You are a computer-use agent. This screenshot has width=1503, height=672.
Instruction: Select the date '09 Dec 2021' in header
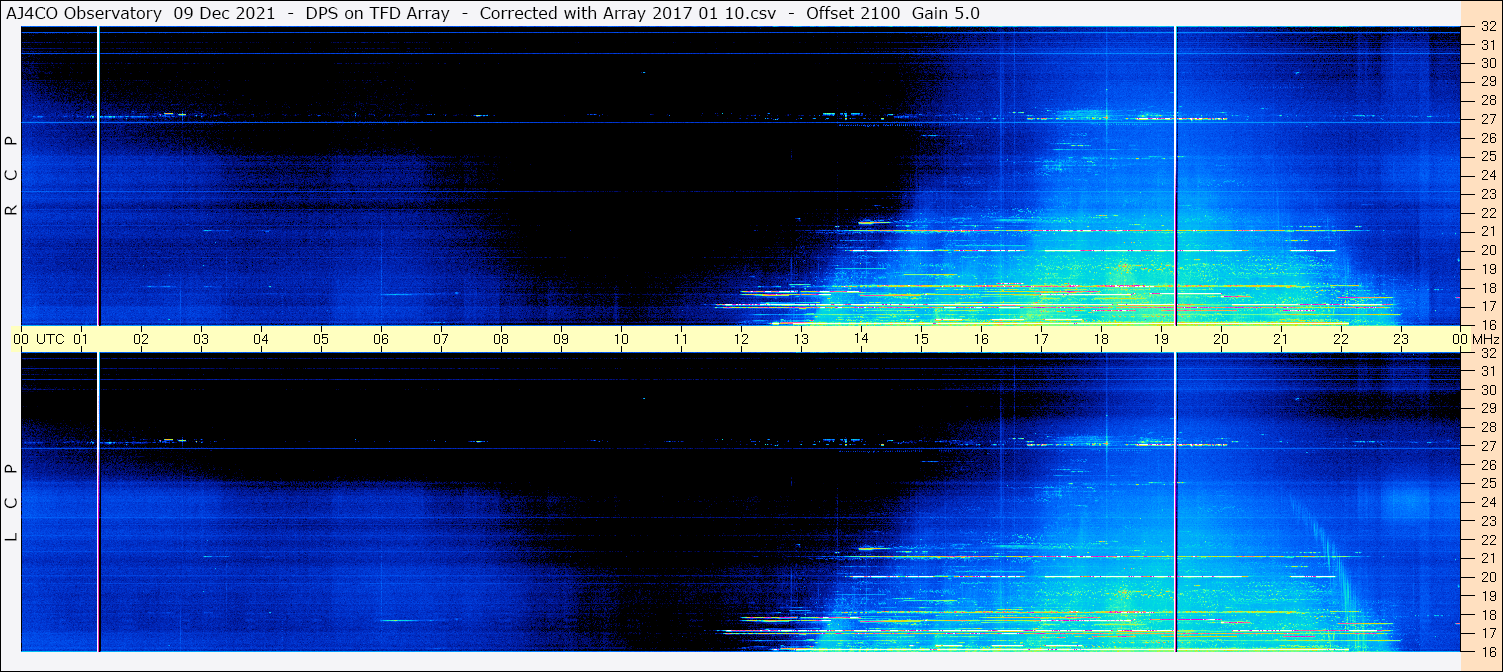pos(224,14)
